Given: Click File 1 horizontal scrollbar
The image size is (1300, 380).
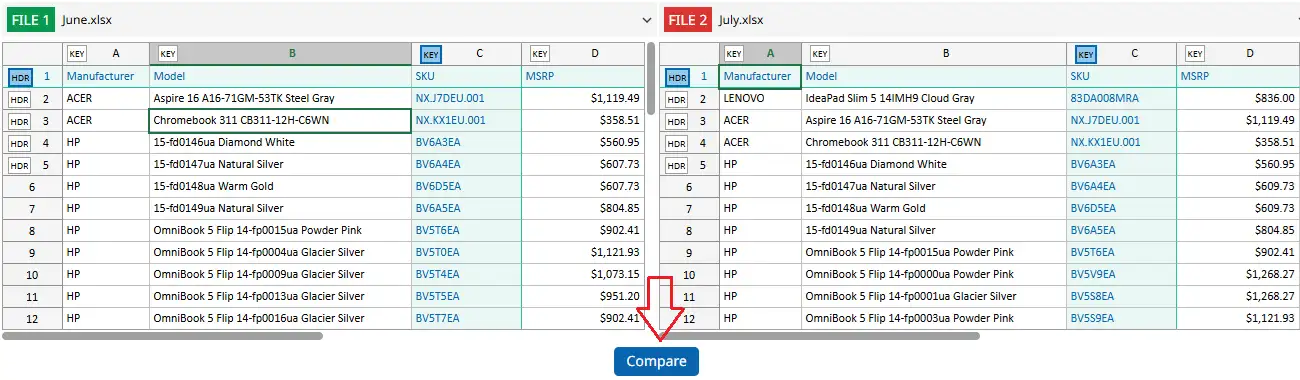Looking at the screenshot, I should (163, 336).
